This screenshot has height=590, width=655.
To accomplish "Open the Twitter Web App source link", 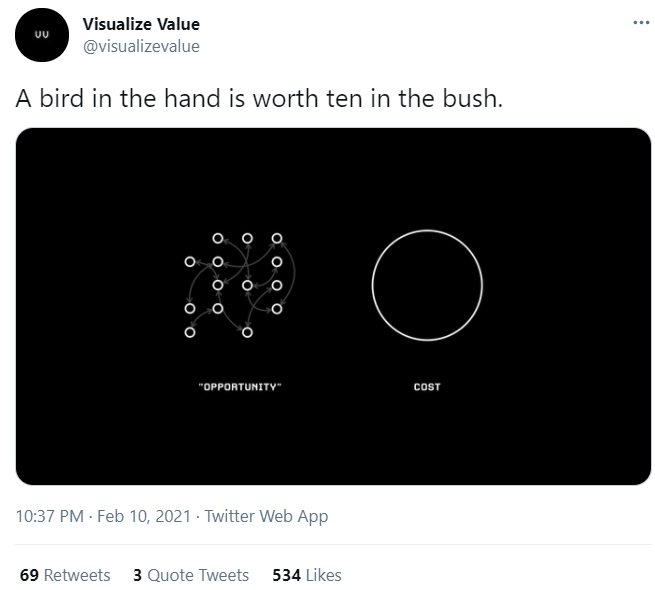I will 266,517.
